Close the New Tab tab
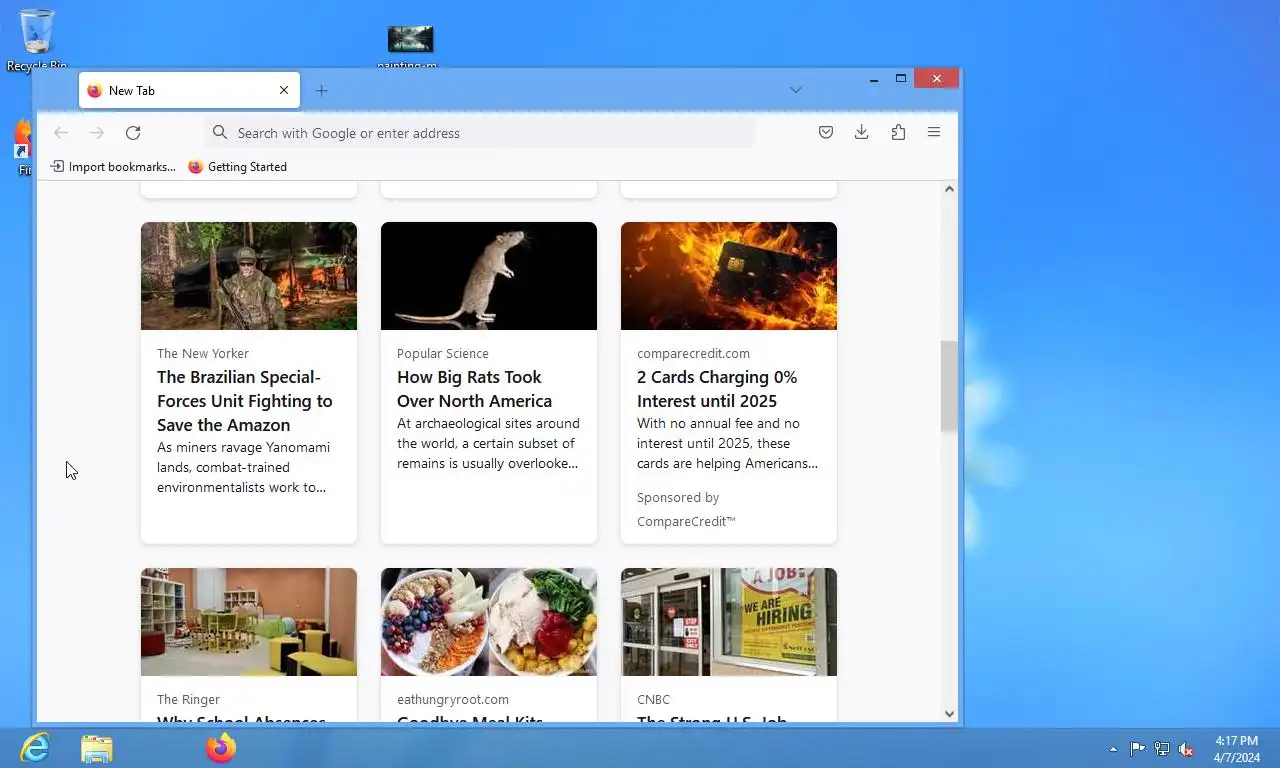This screenshot has width=1280, height=768. click(x=284, y=90)
